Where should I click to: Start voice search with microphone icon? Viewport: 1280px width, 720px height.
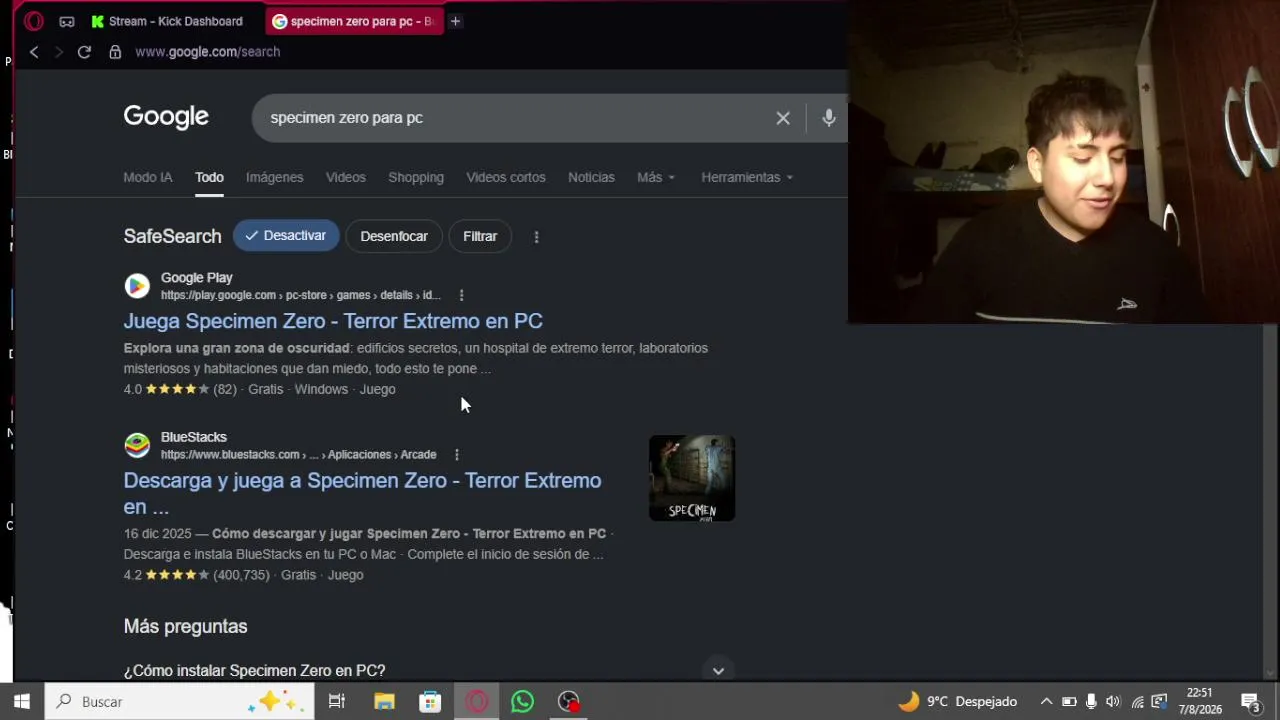pos(829,118)
